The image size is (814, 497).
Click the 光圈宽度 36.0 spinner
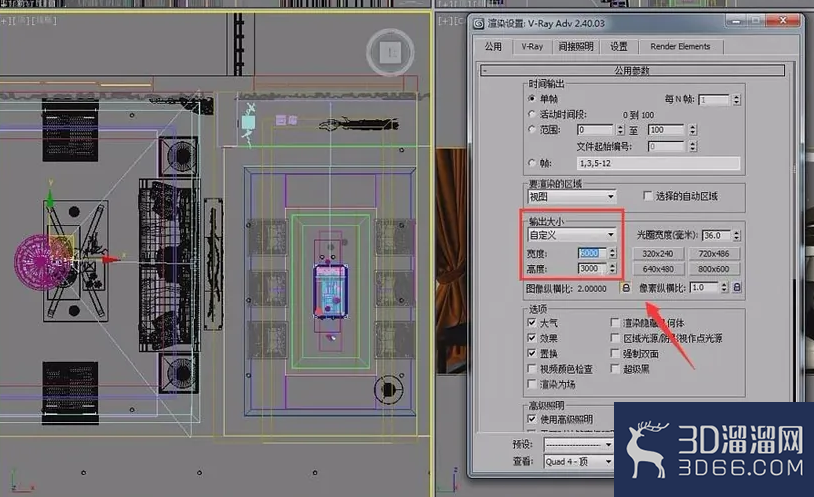tap(736, 235)
